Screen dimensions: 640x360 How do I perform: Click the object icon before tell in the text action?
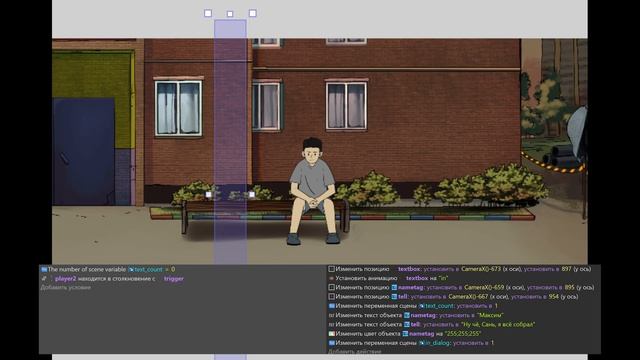[x=407, y=324]
